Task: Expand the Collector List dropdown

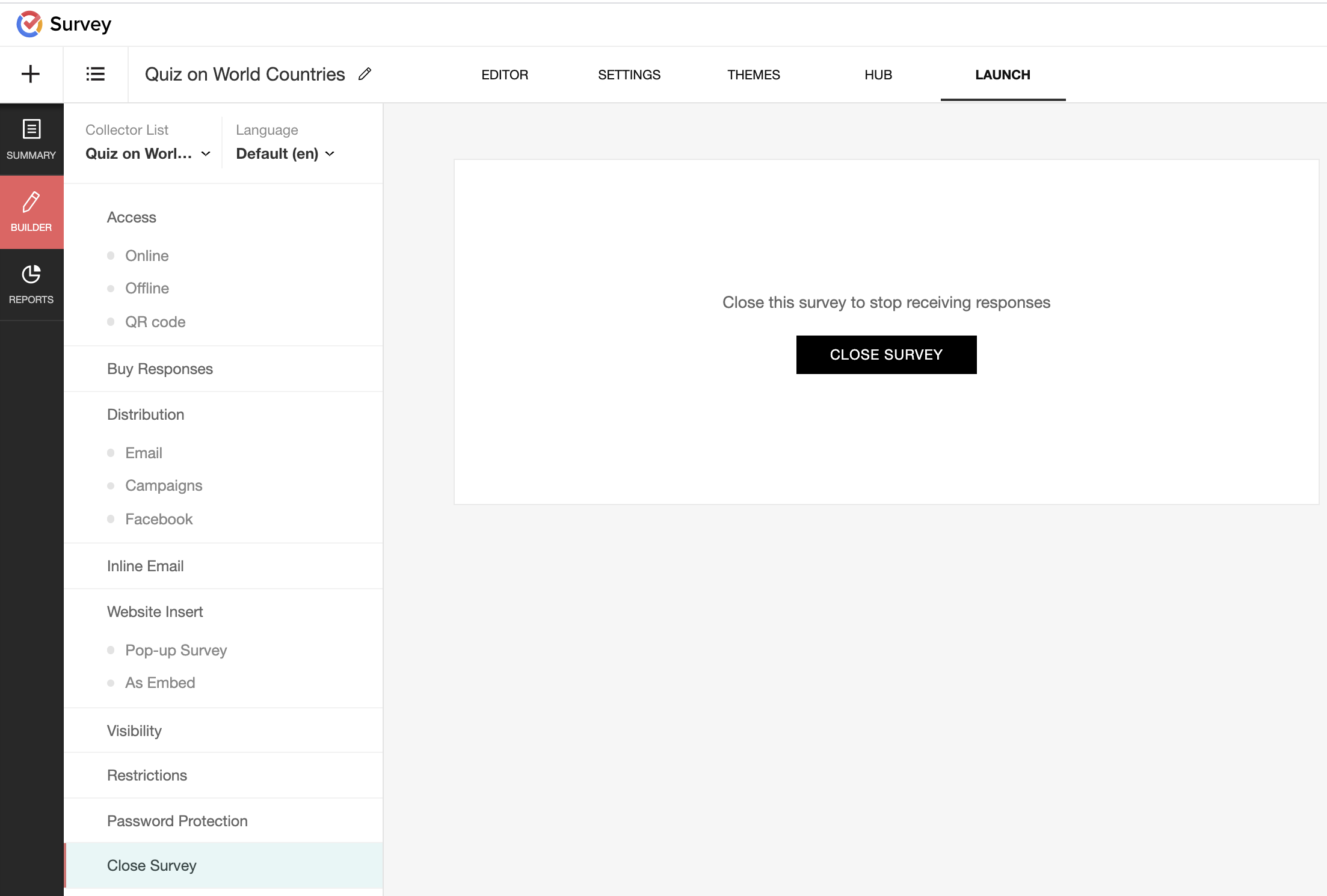Action: click(x=148, y=154)
